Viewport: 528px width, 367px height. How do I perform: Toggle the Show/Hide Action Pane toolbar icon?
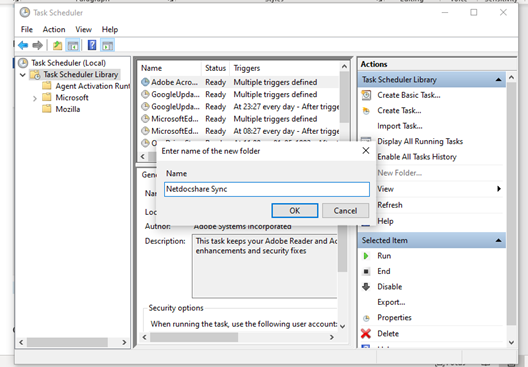coord(107,45)
